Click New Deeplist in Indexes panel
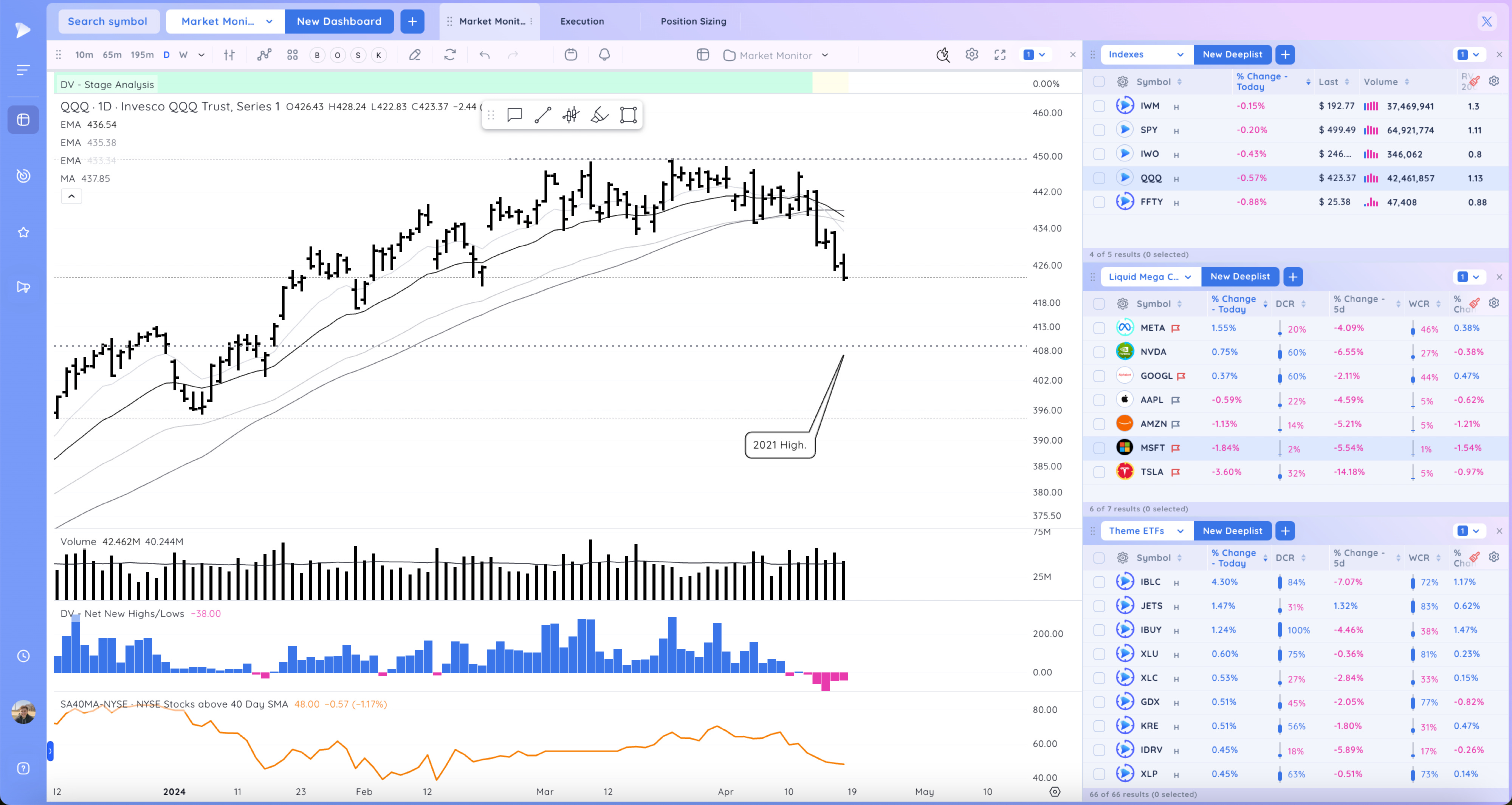 pyautogui.click(x=1232, y=54)
